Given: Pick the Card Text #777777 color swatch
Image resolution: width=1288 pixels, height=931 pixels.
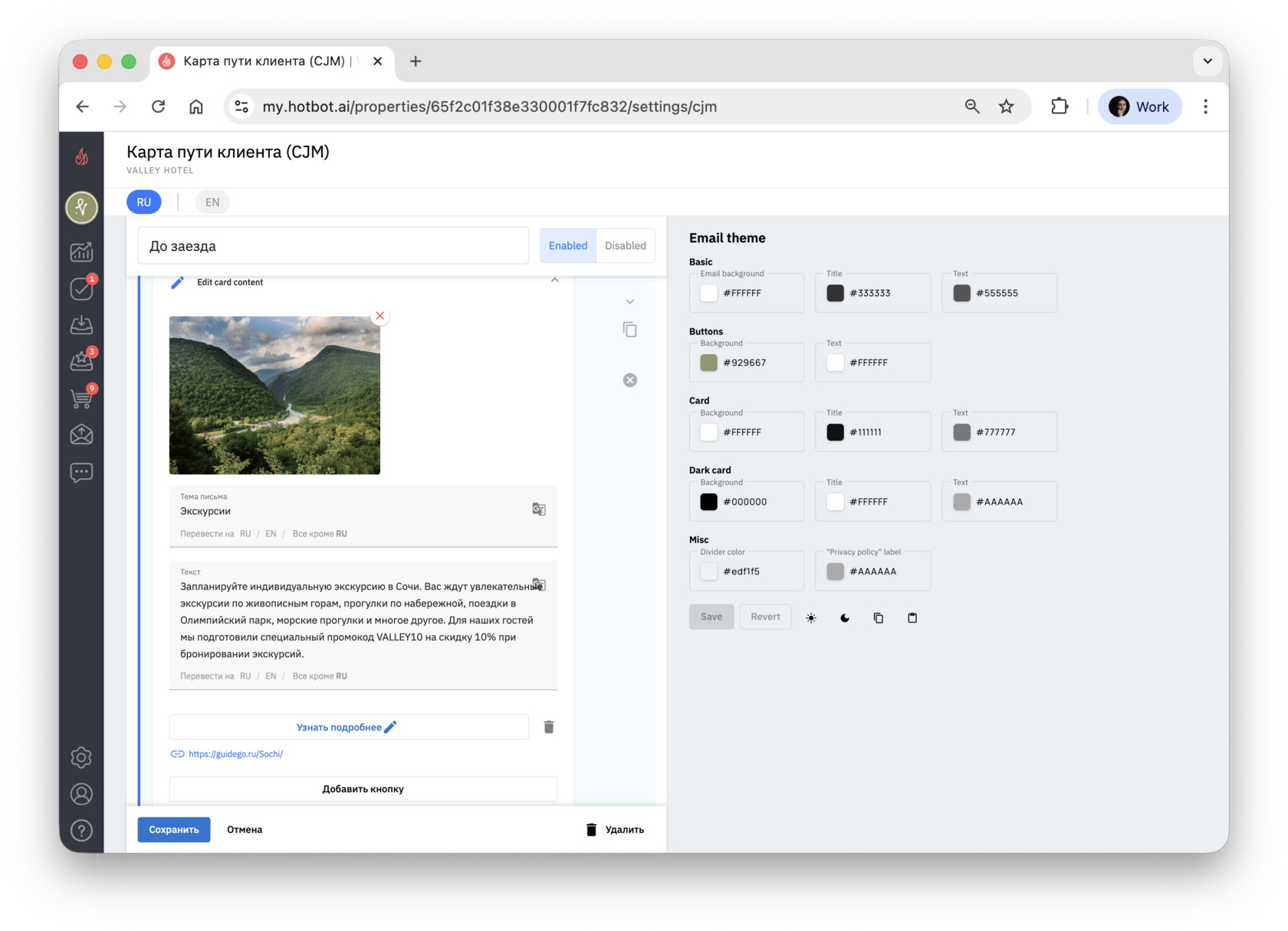Looking at the screenshot, I should pos(962,433).
